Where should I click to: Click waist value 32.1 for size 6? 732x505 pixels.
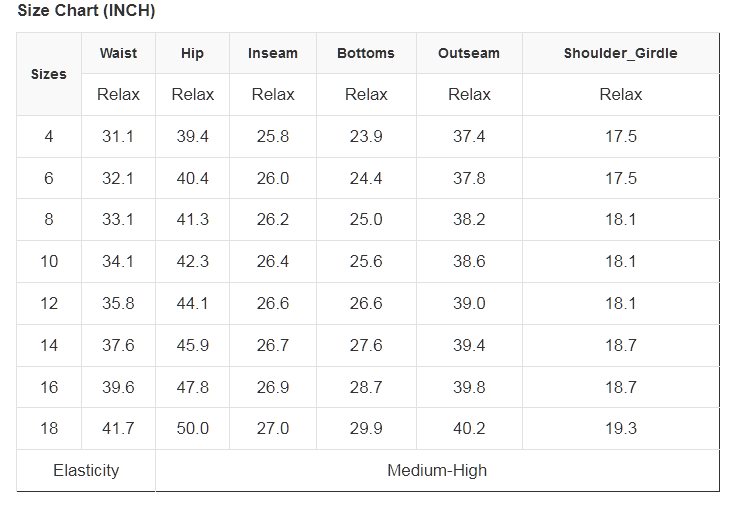click(118, 179)
